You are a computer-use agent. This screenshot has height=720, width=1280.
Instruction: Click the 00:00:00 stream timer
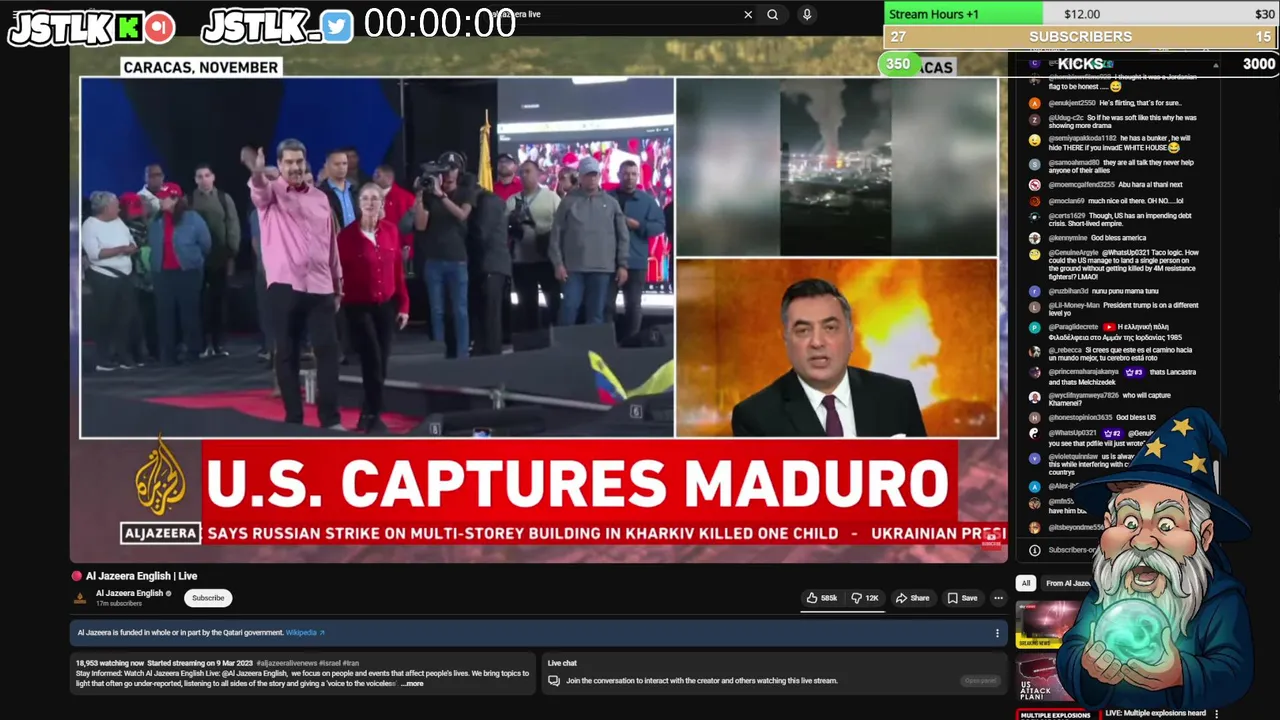440,24
